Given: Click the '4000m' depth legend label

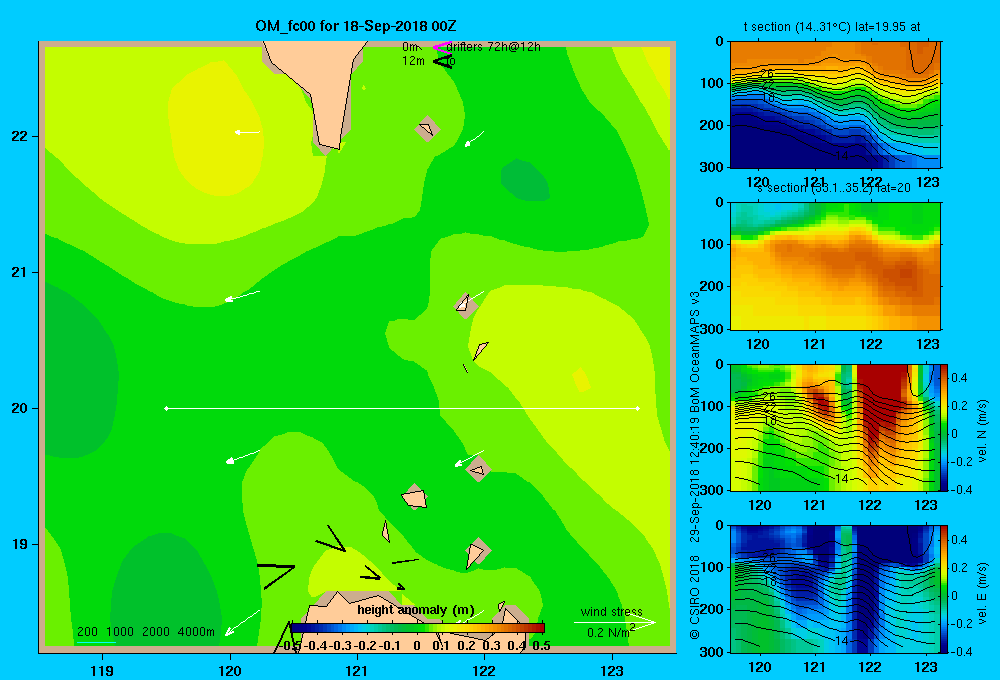Looking at the screenshot, I should click(196, 632).
